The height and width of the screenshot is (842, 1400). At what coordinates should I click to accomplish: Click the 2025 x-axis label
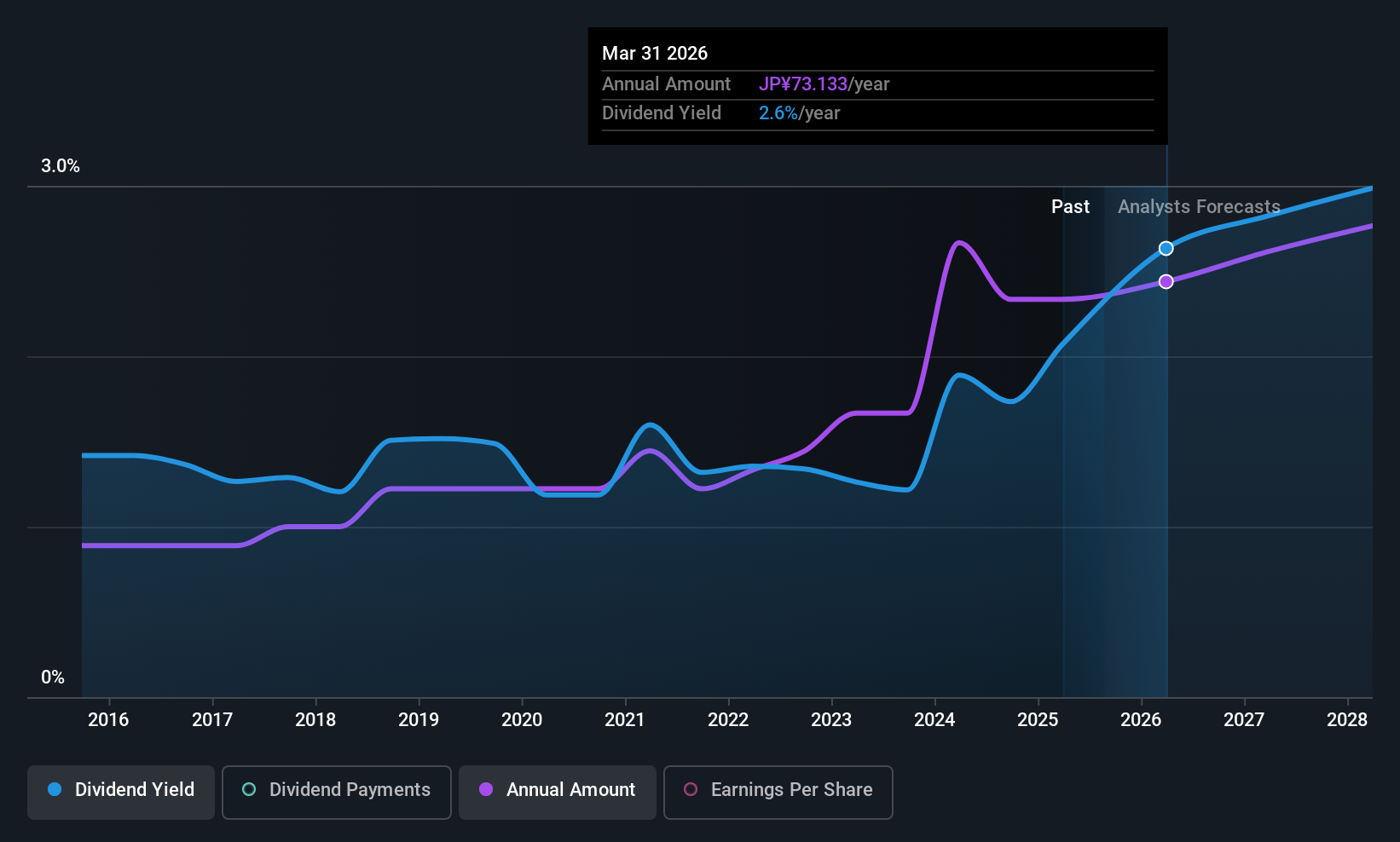[x=1038, y=719]
